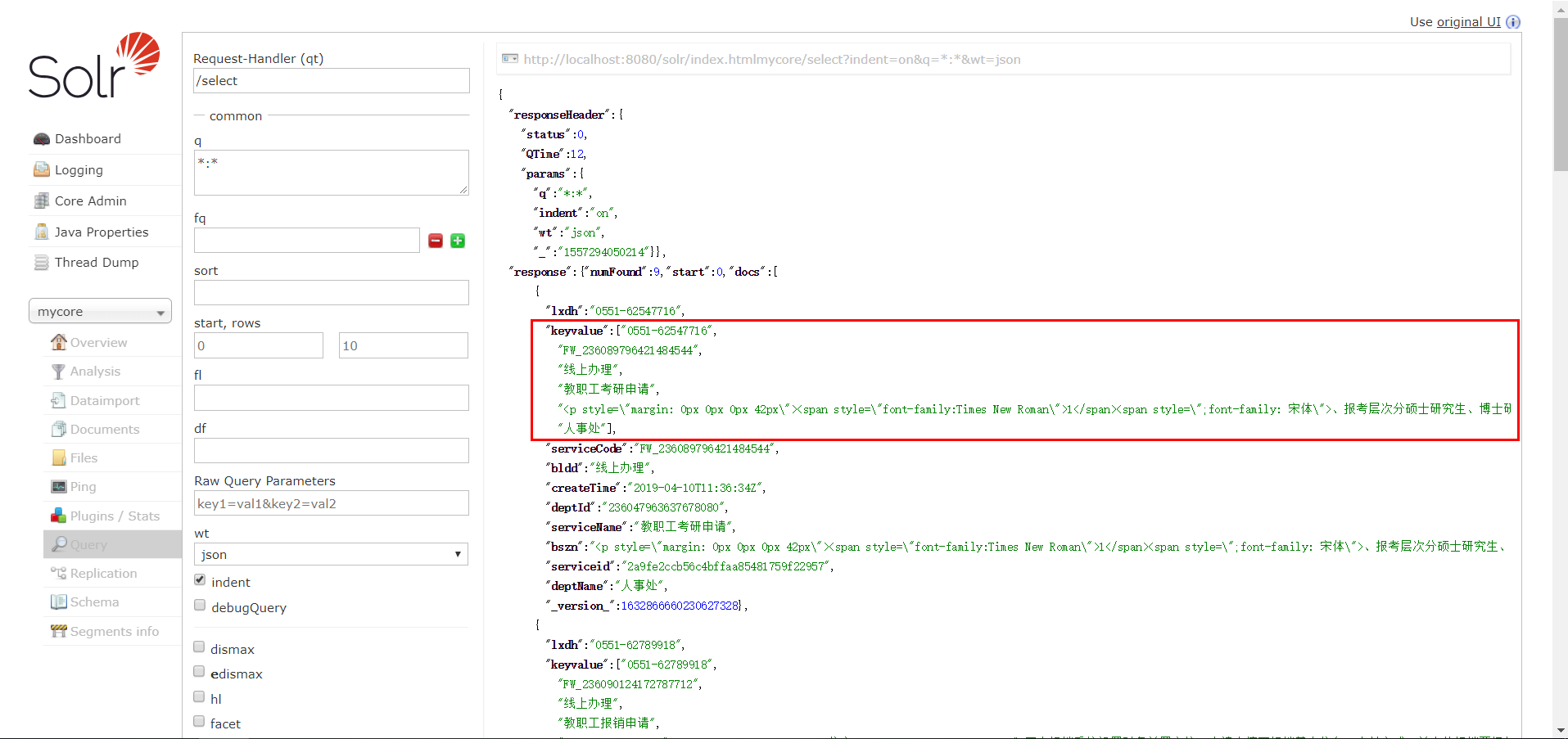1568x739 pixels.
Task: Click the Schema book icon
Action: (x=59, y=602)
